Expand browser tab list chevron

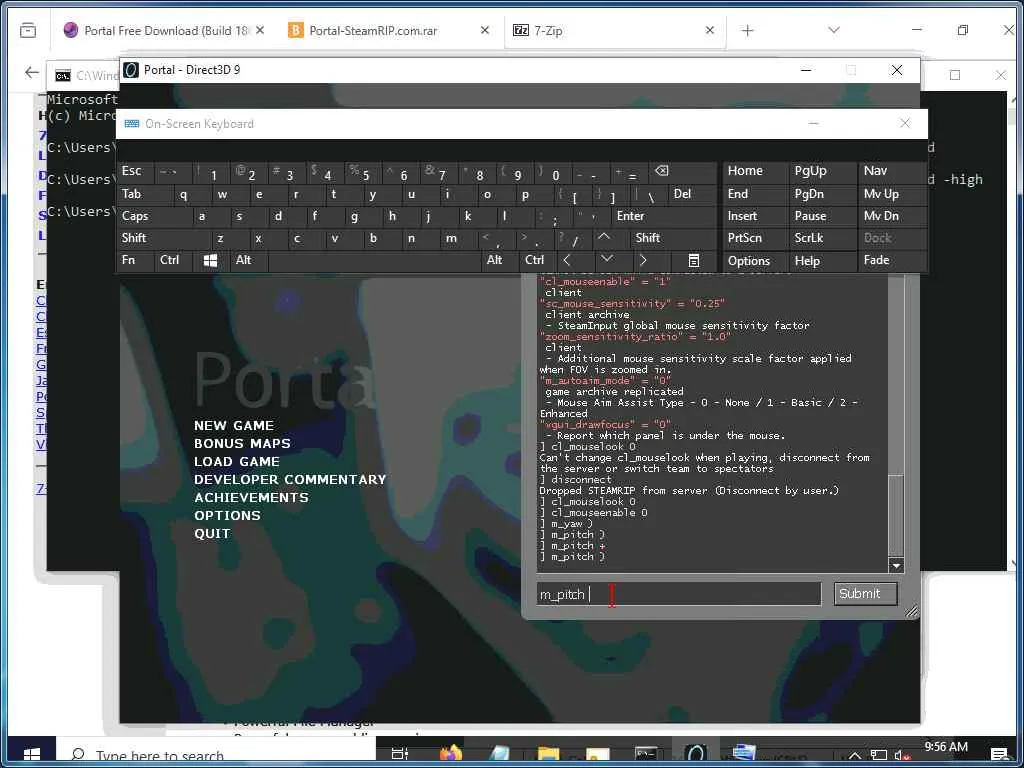834,30
